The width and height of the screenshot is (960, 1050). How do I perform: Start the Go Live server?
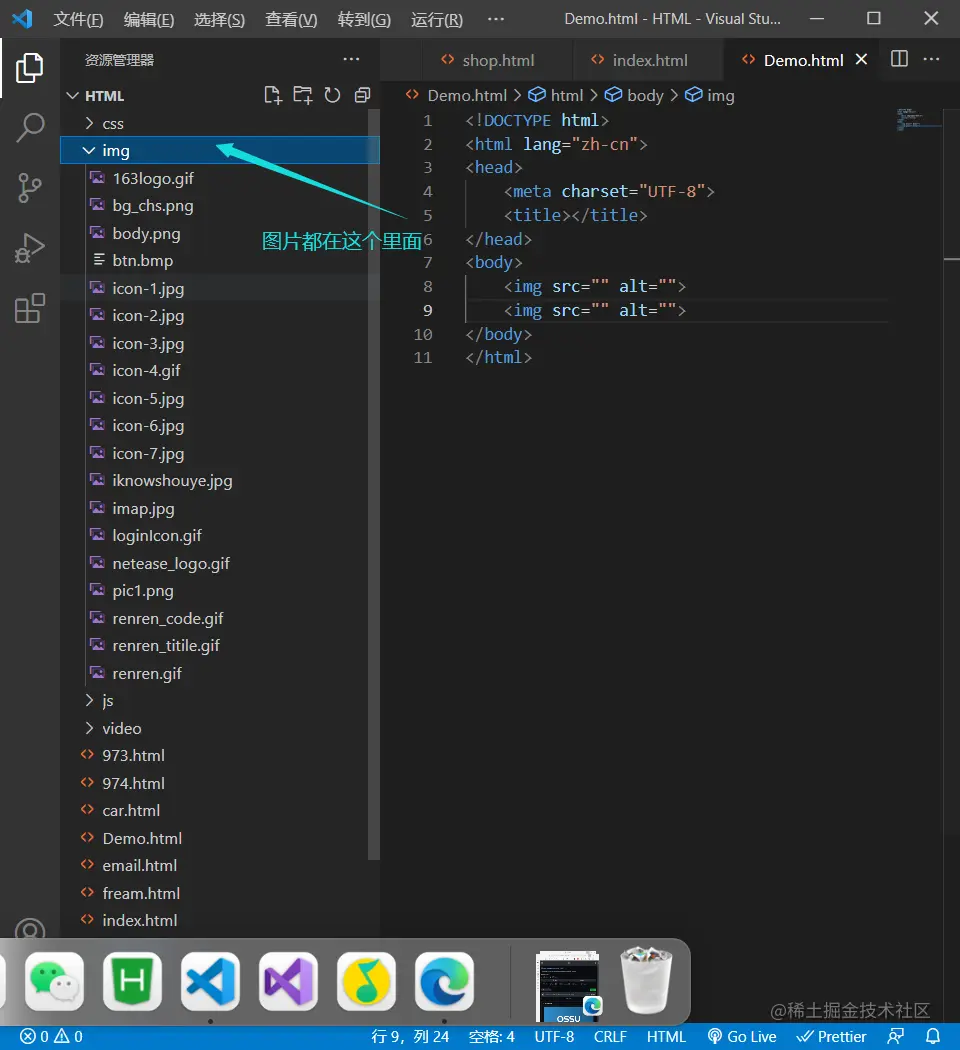pos(742,1037)
